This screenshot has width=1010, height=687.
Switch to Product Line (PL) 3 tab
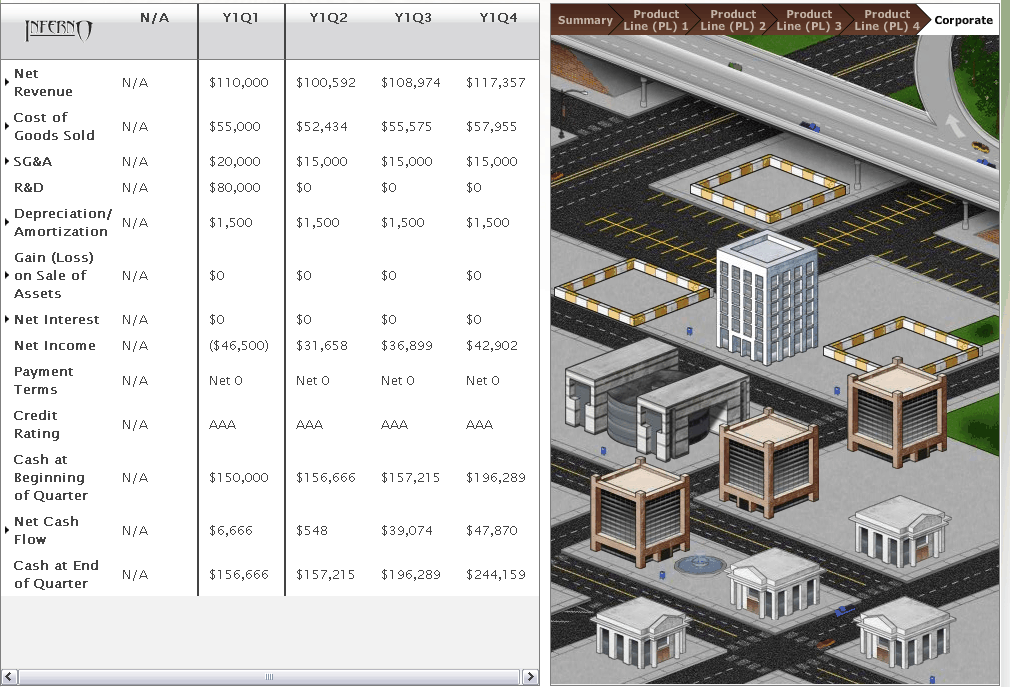pyautogui.click(x=808, y=20)
